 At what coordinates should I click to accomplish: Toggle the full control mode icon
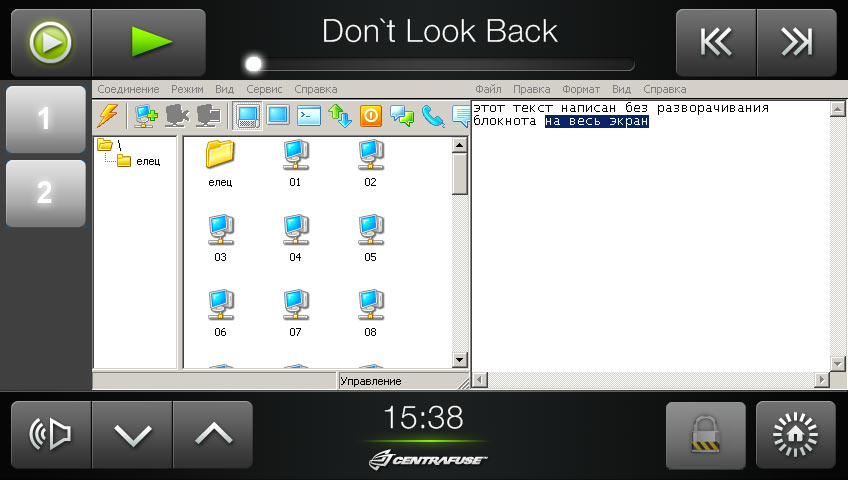[247, 116]
